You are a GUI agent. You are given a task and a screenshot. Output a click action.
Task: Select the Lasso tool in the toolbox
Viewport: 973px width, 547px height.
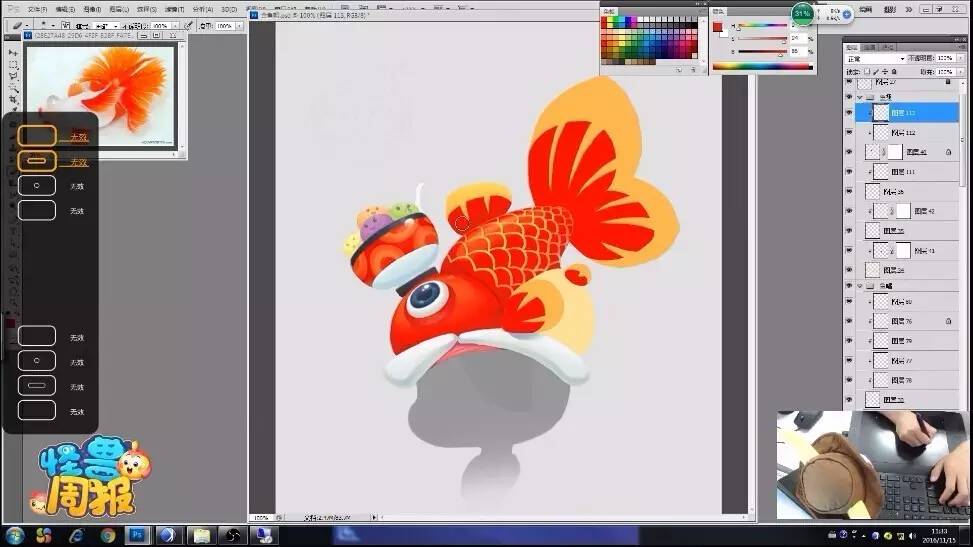tap(14, 76)
